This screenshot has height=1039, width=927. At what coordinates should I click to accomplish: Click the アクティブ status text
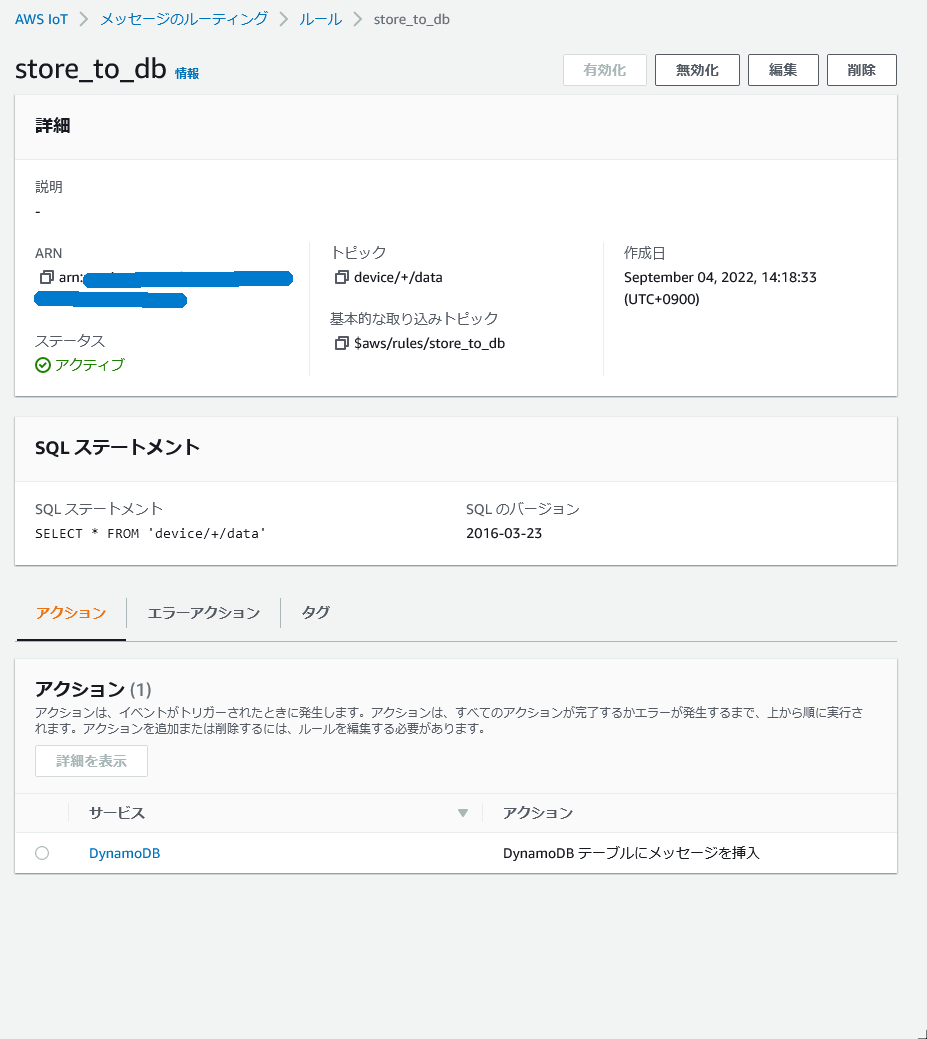89,365
